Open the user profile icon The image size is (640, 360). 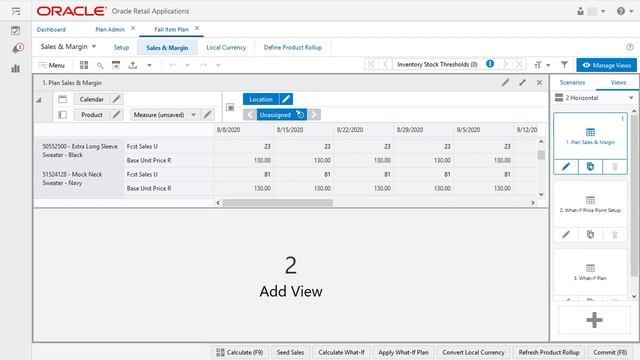click(580, 11)
